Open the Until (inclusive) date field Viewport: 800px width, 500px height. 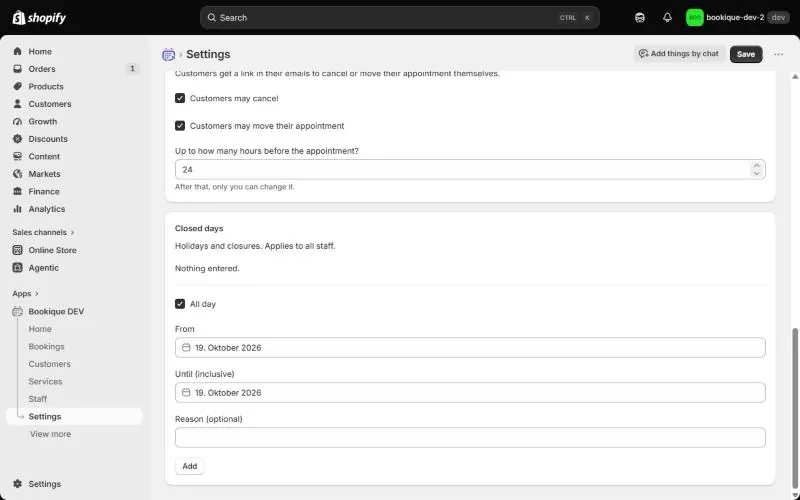point(470,392)
